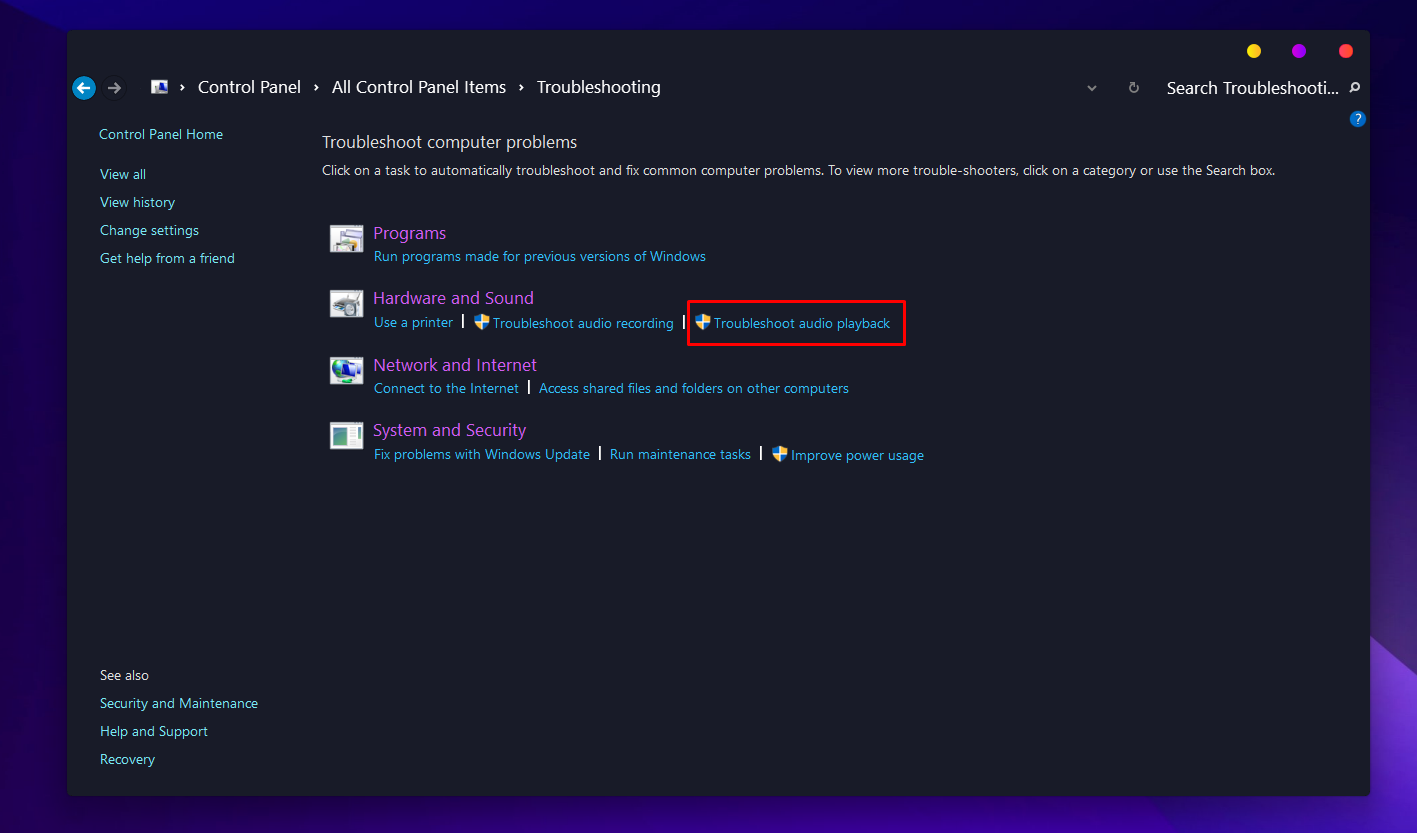Open Change settings link
Screen dimensions: 1417x833
pos(149,230)
